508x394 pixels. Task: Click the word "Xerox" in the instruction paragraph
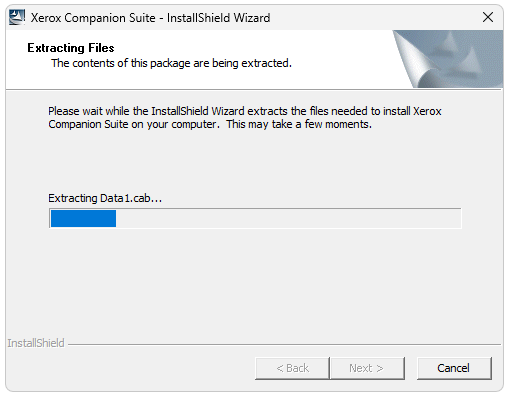pyautogui.click(x=427, y=111)
